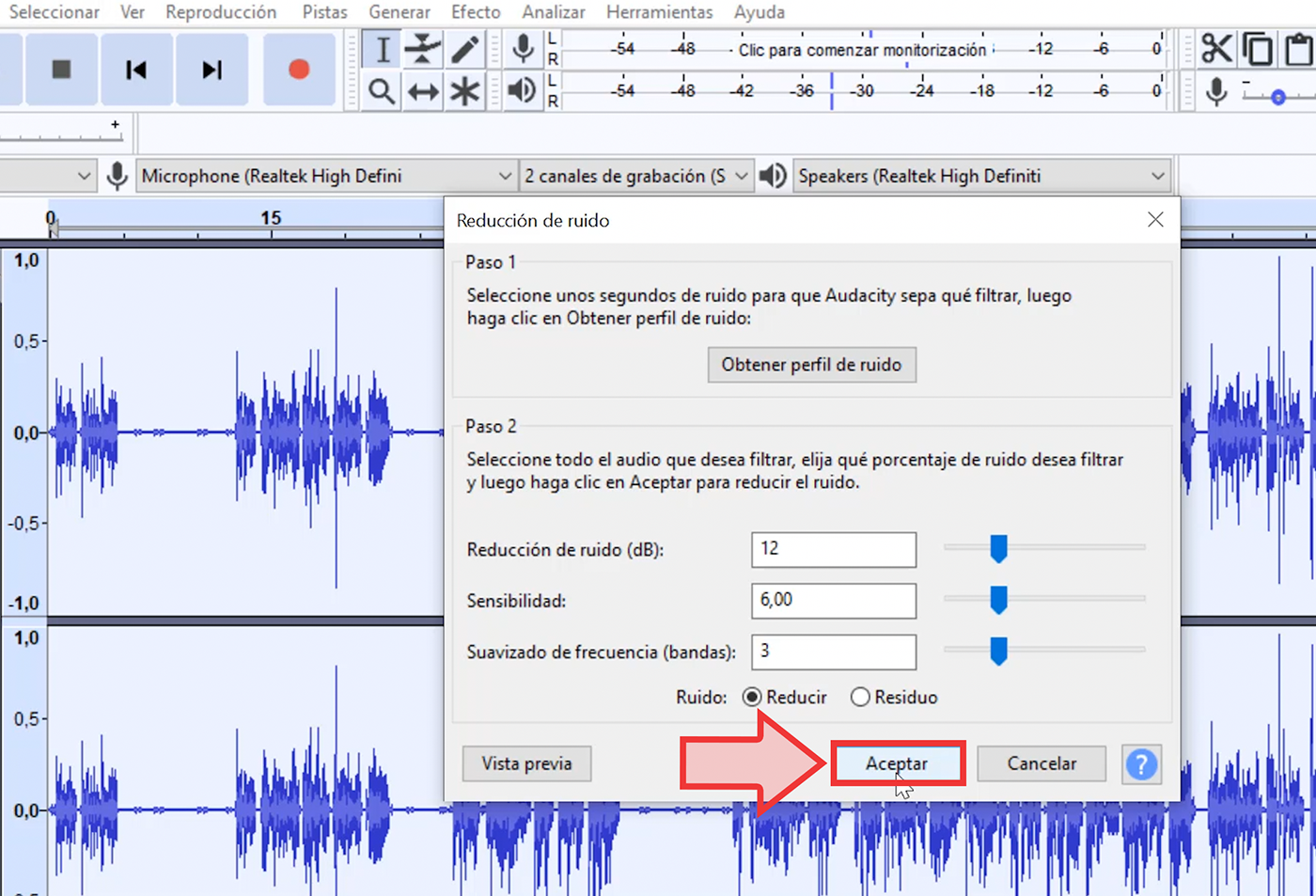Screen dimensions: 1316x896
Task: Select the Draw pencil tool
Action: pos(464,49)
